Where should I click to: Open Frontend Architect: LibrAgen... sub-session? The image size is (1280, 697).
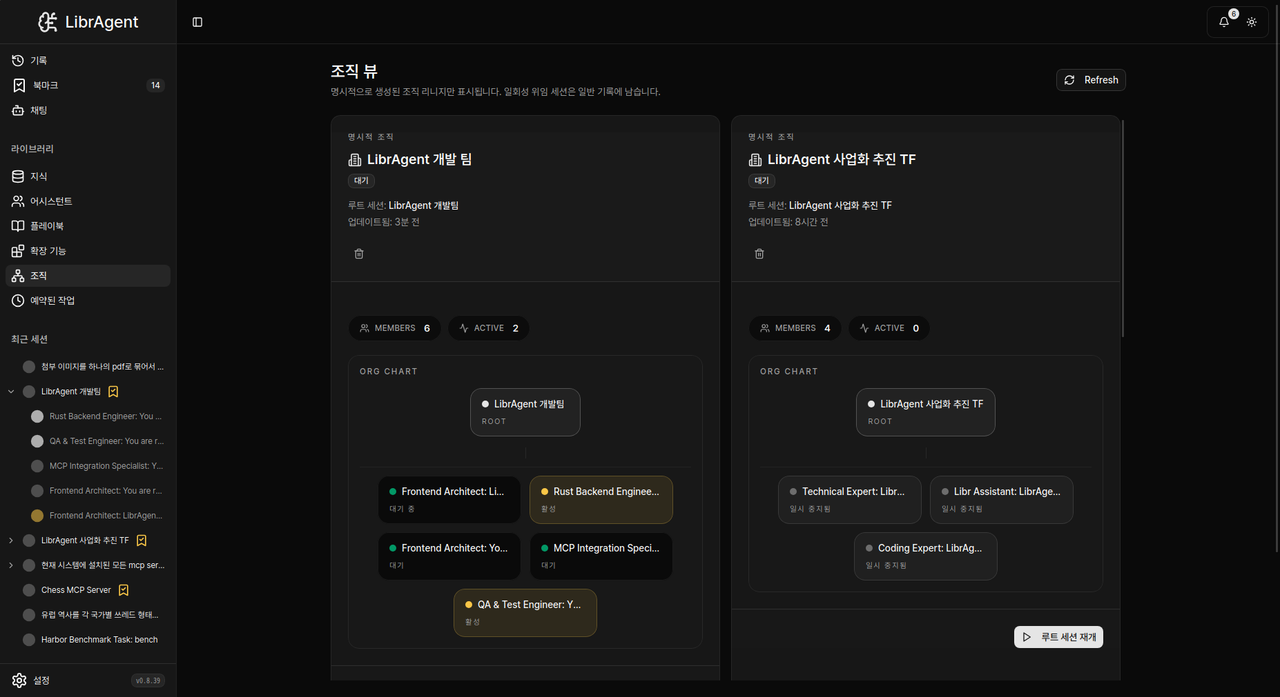click(x=98, y=516)
